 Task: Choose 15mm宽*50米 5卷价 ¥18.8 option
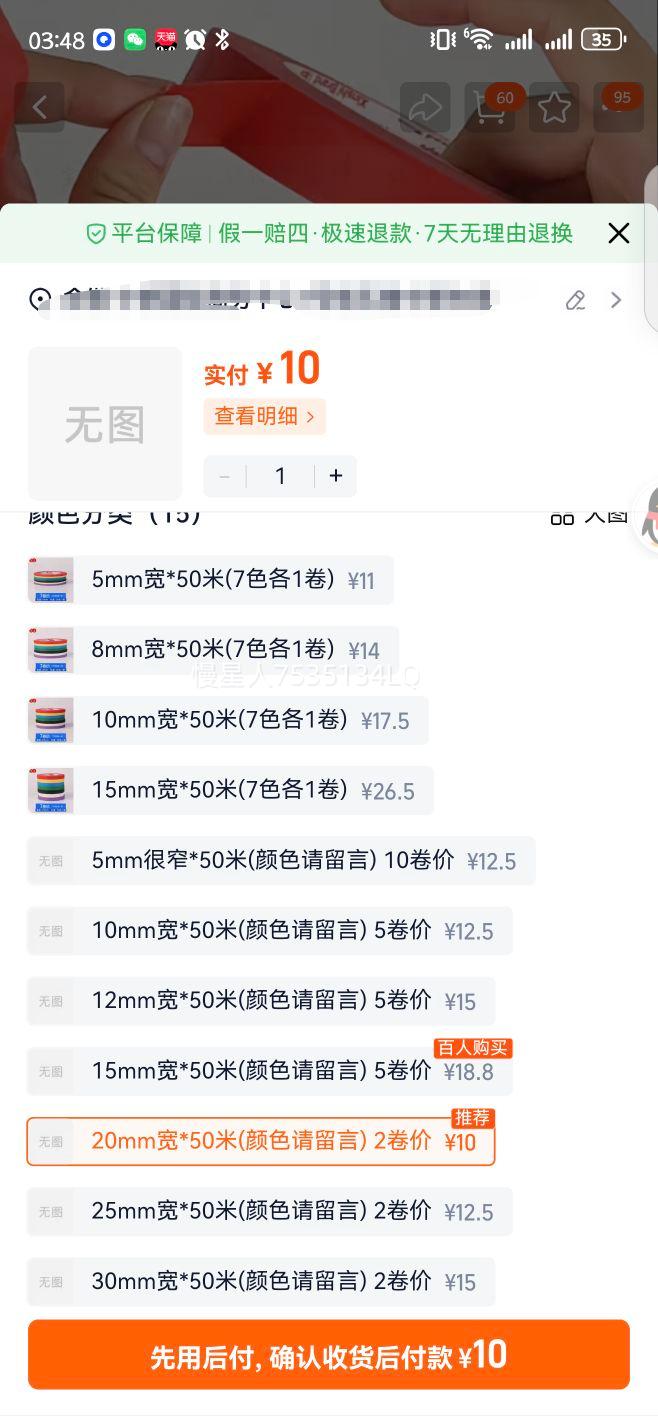coord(269,1071)
